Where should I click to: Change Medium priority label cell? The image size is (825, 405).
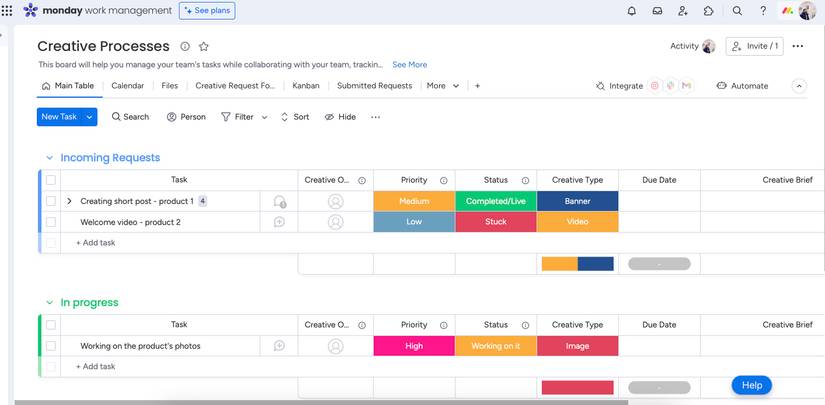click(x=414, y=201)
